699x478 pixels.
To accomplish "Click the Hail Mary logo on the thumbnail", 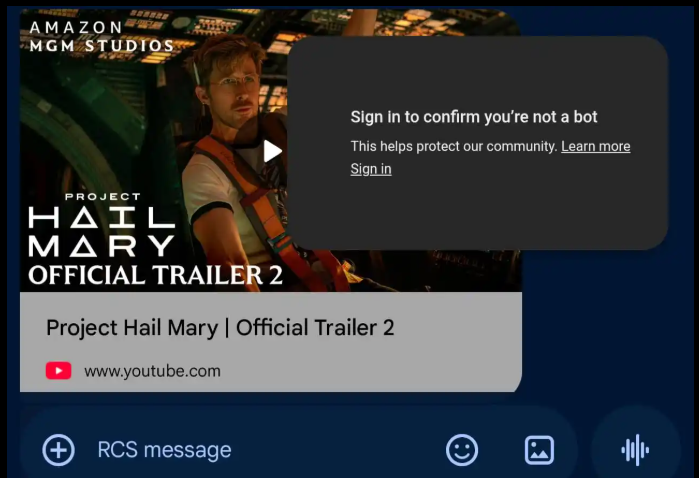I will pyautogui.click(x=102, y=232).
